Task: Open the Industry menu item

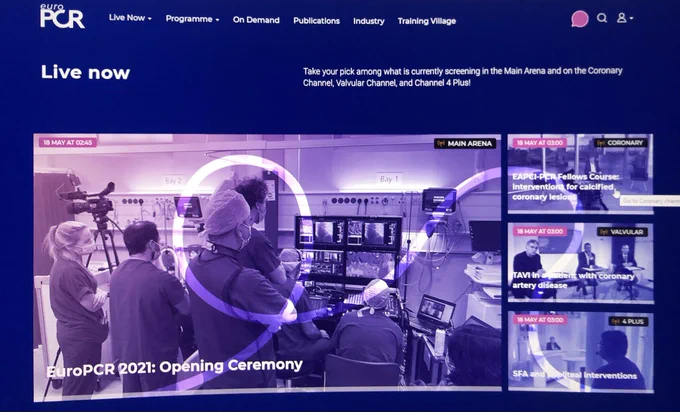Action: pos(369,21)
